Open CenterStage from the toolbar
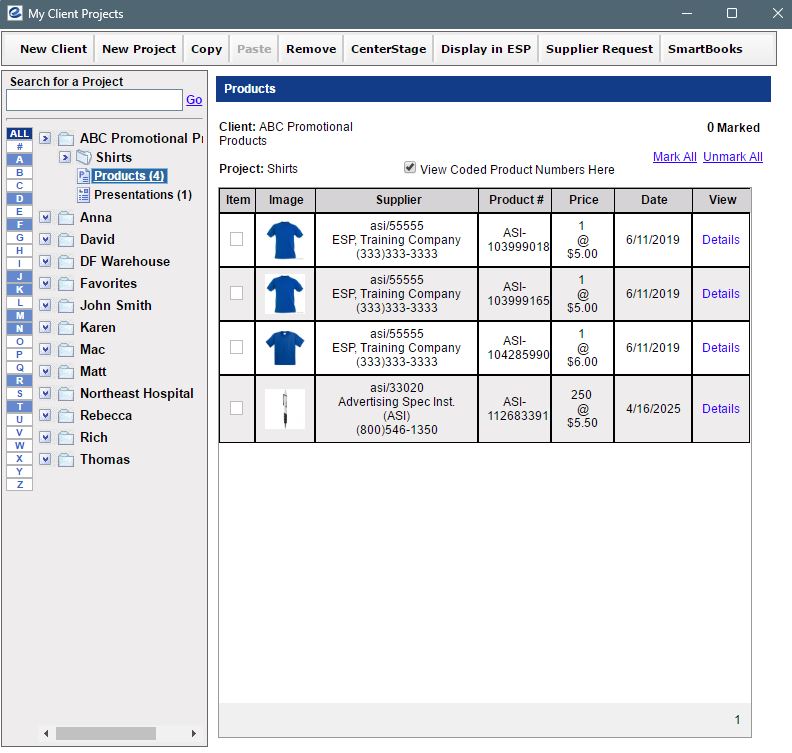Image resolution: width=792 pixels, height=753 pixels. [388, 49]
